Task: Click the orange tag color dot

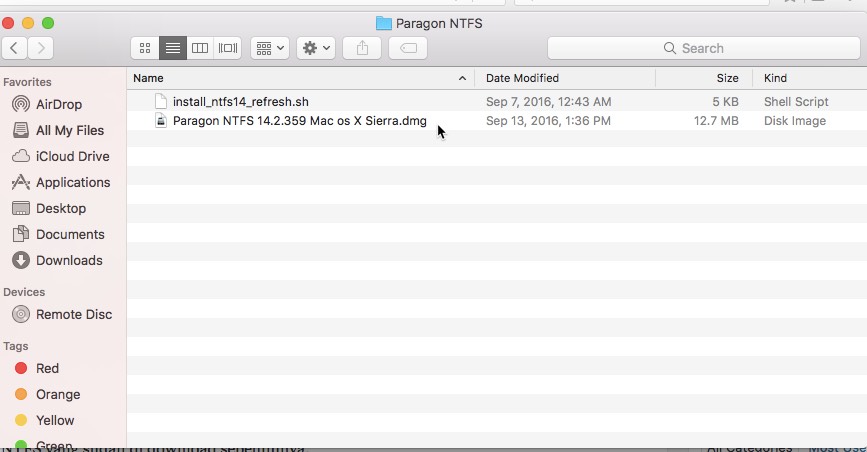Action: coord(21,394)
